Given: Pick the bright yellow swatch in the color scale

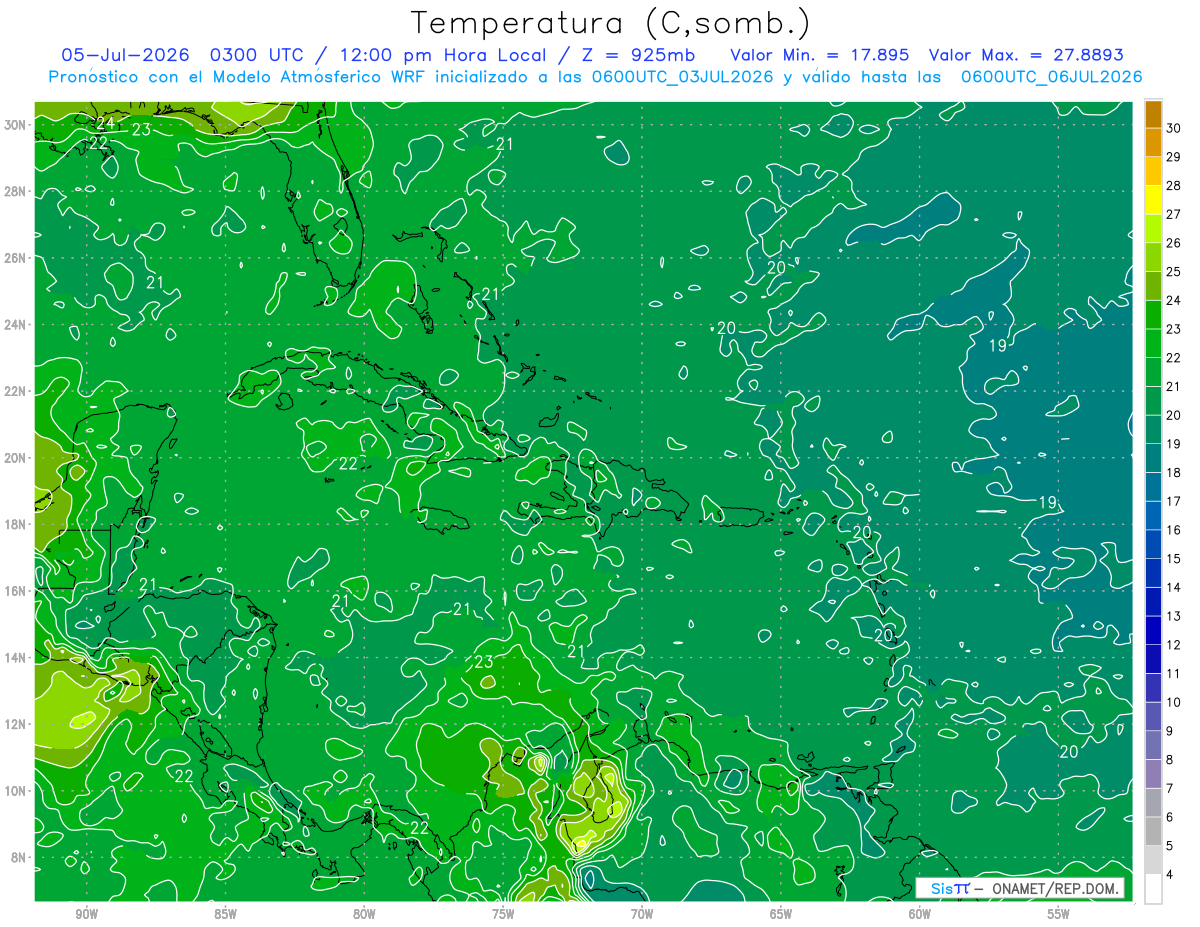Looking at the screenshot, I should [1153, 201].
